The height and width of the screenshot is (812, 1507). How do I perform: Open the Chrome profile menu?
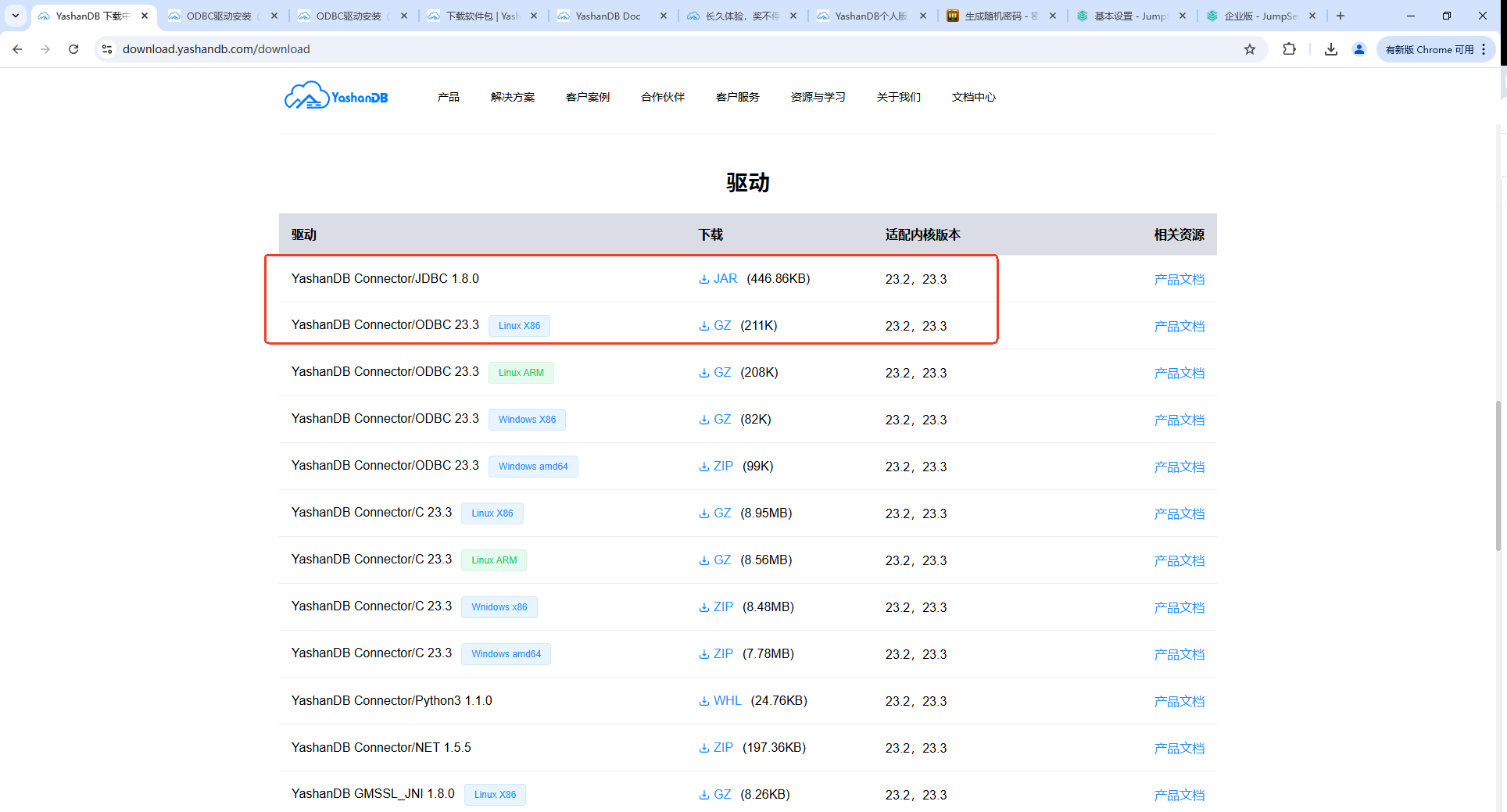coord(1359,49)
